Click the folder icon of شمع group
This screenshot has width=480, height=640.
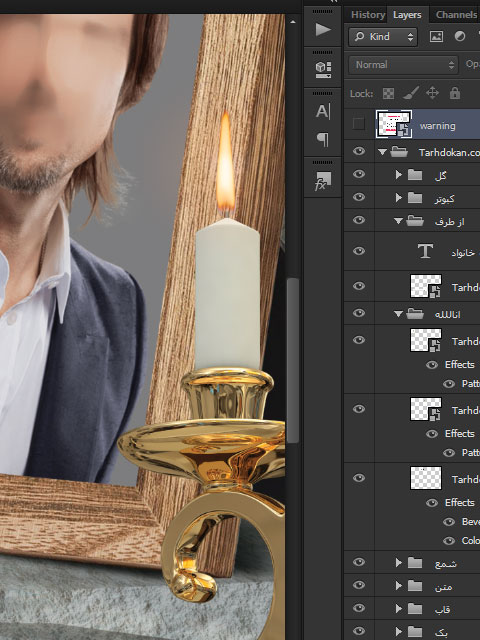click(415, 563)
